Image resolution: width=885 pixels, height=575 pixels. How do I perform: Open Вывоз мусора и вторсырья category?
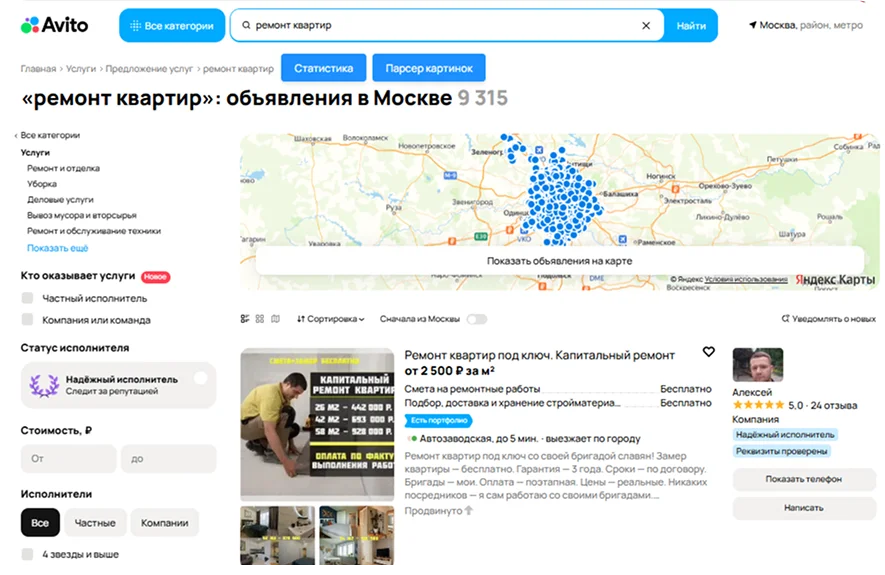[x=82, y=215]
